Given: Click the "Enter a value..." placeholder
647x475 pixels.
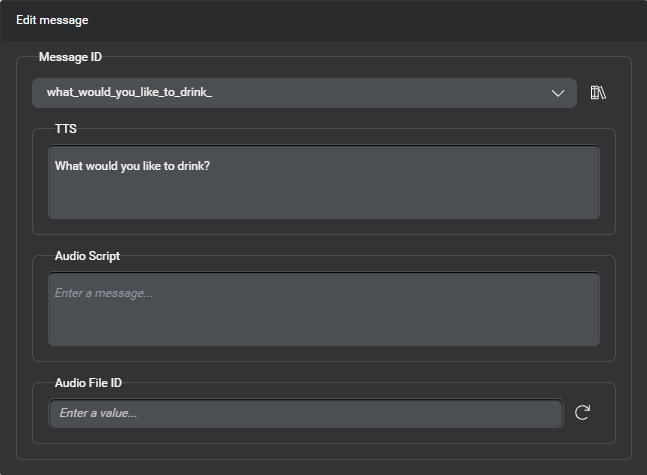Looking at the screenshot, I should click(x=98, y=413).
